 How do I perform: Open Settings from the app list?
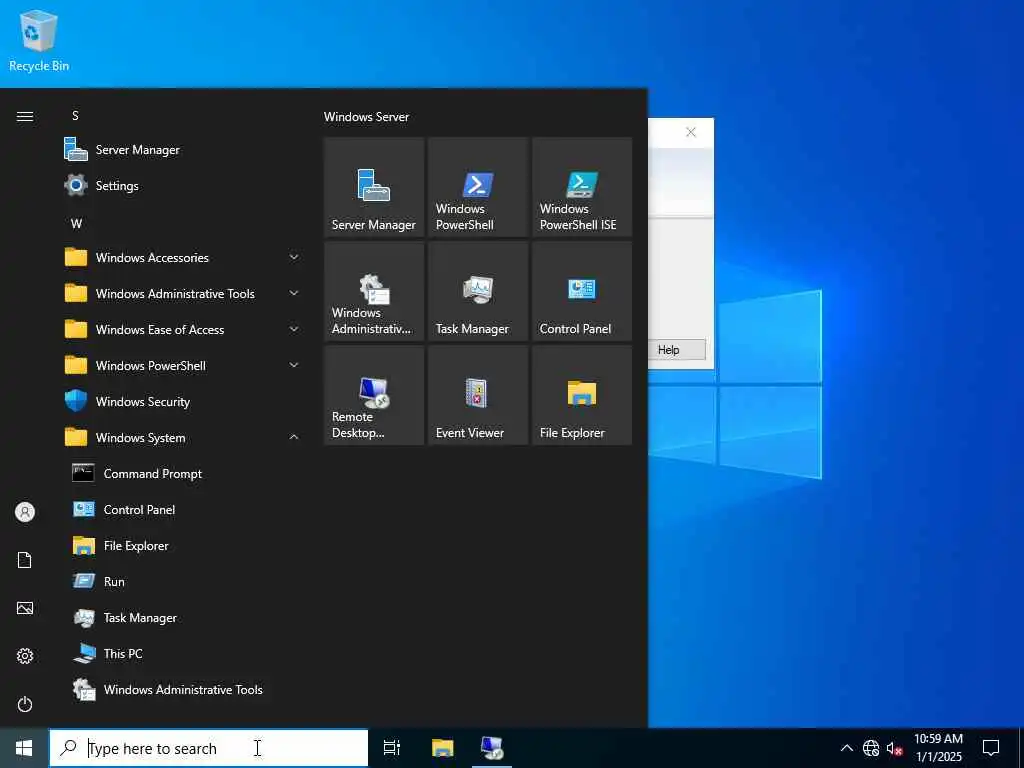point(183,185)
